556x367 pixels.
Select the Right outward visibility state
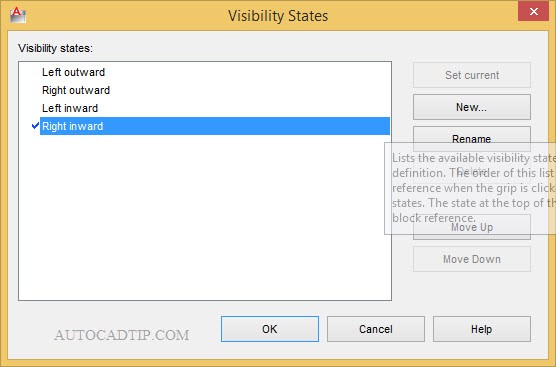pos(76,90)
